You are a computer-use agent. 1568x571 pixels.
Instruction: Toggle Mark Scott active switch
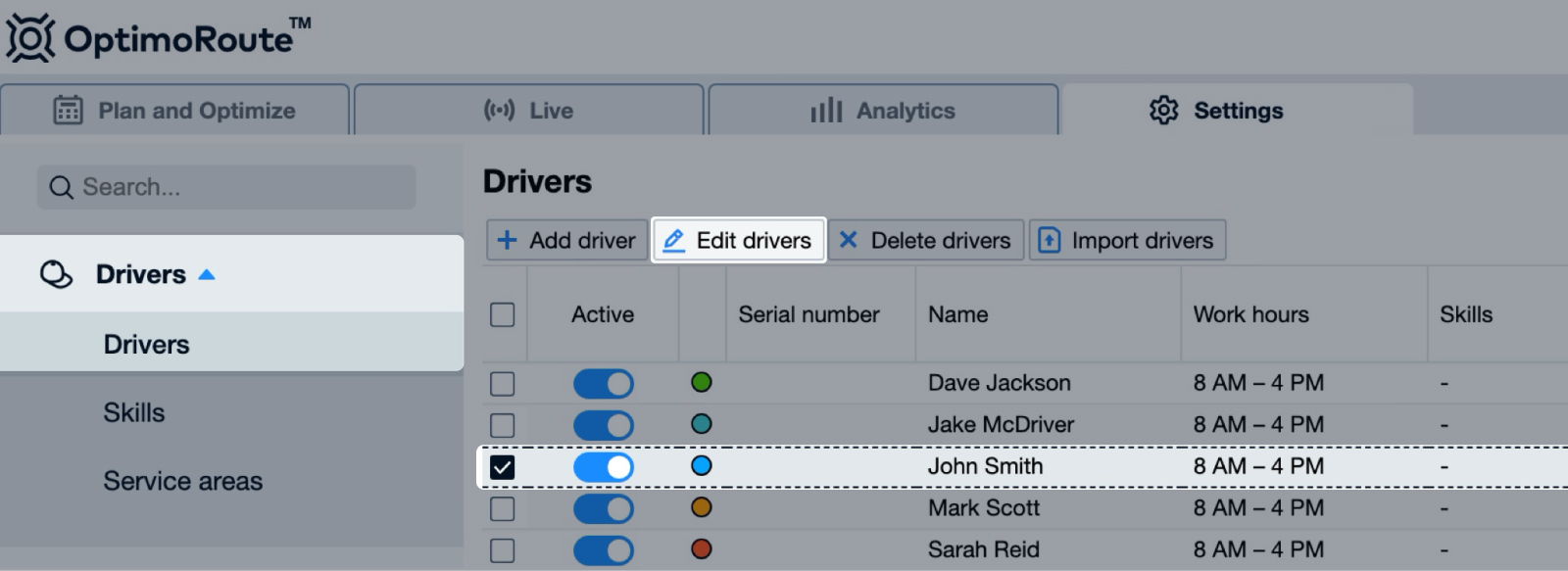coord(604,508)
